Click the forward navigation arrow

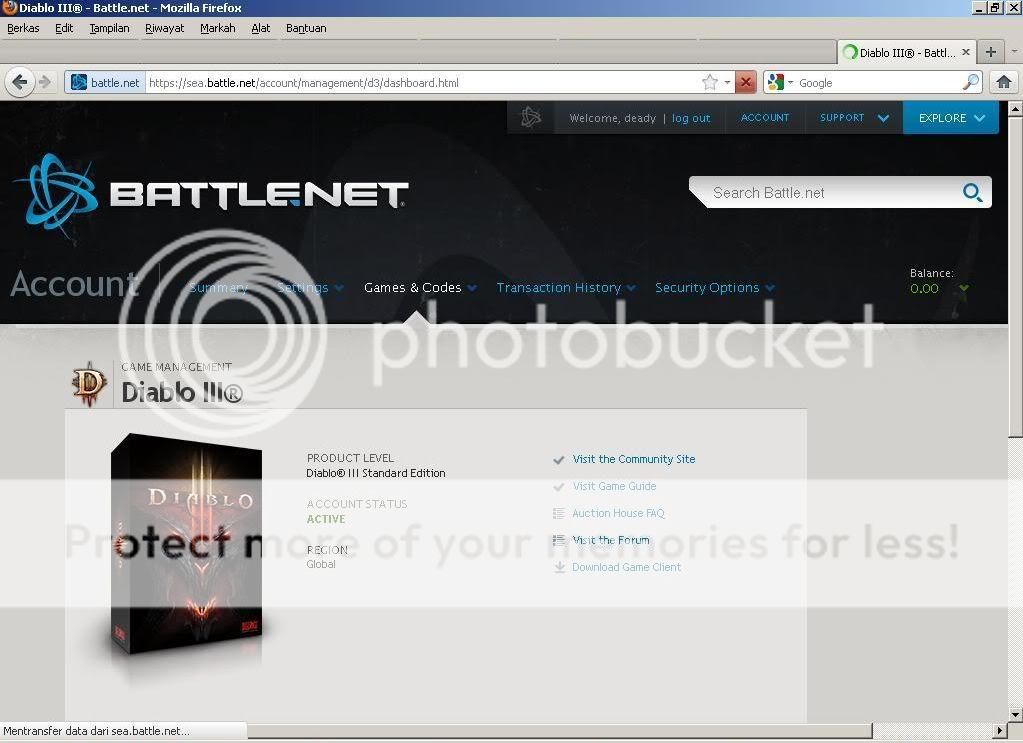(x=44, y=83)
